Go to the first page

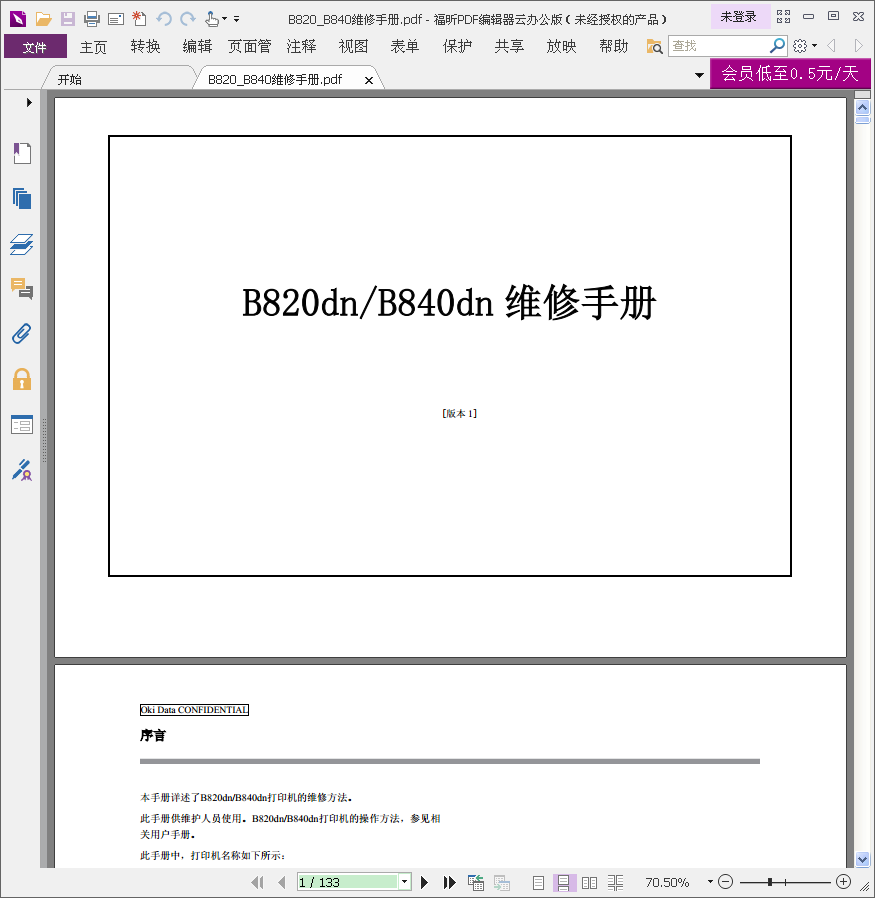click(257, 883)
